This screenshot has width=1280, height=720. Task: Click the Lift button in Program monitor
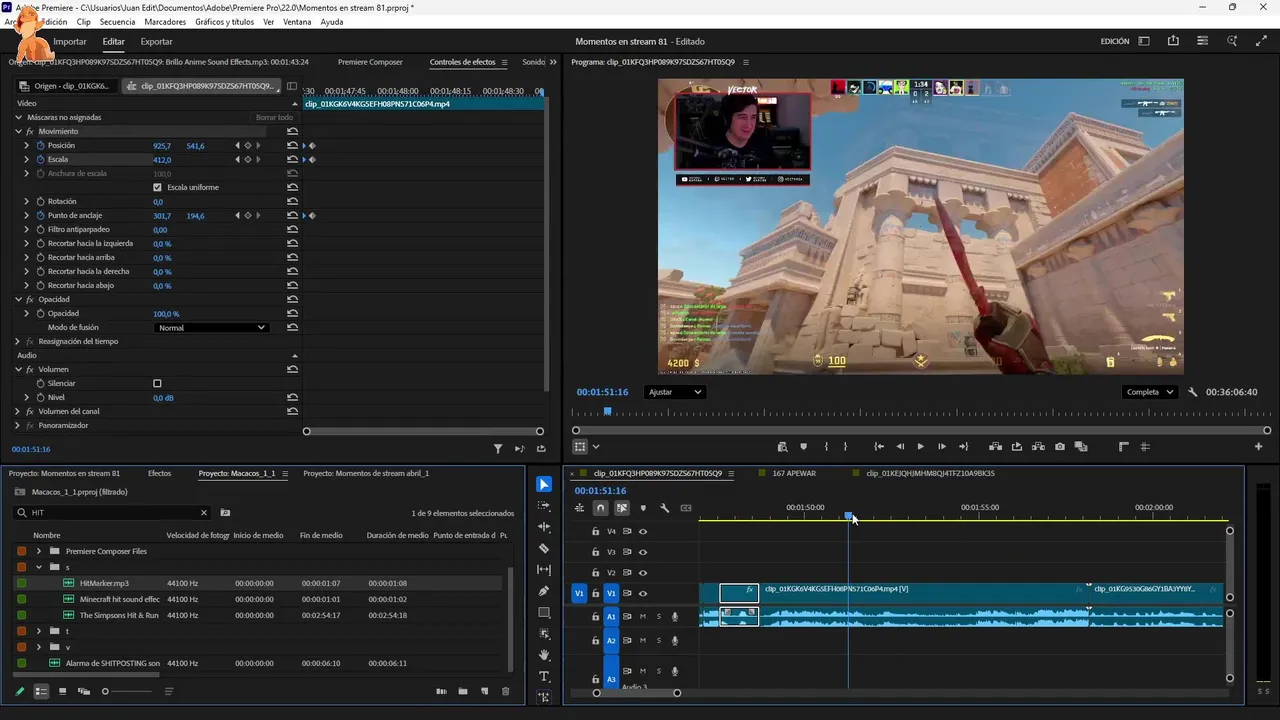[x=995, y=447]
